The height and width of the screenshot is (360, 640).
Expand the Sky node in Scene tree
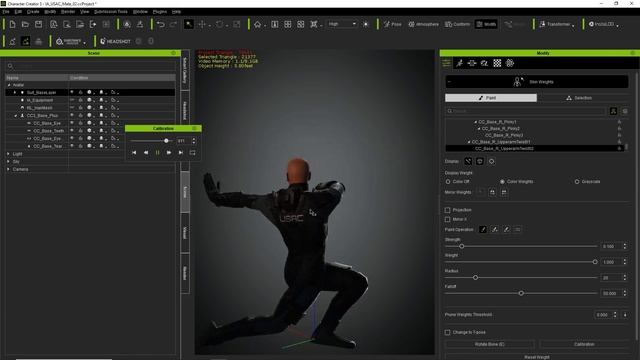tap(9, 162)
